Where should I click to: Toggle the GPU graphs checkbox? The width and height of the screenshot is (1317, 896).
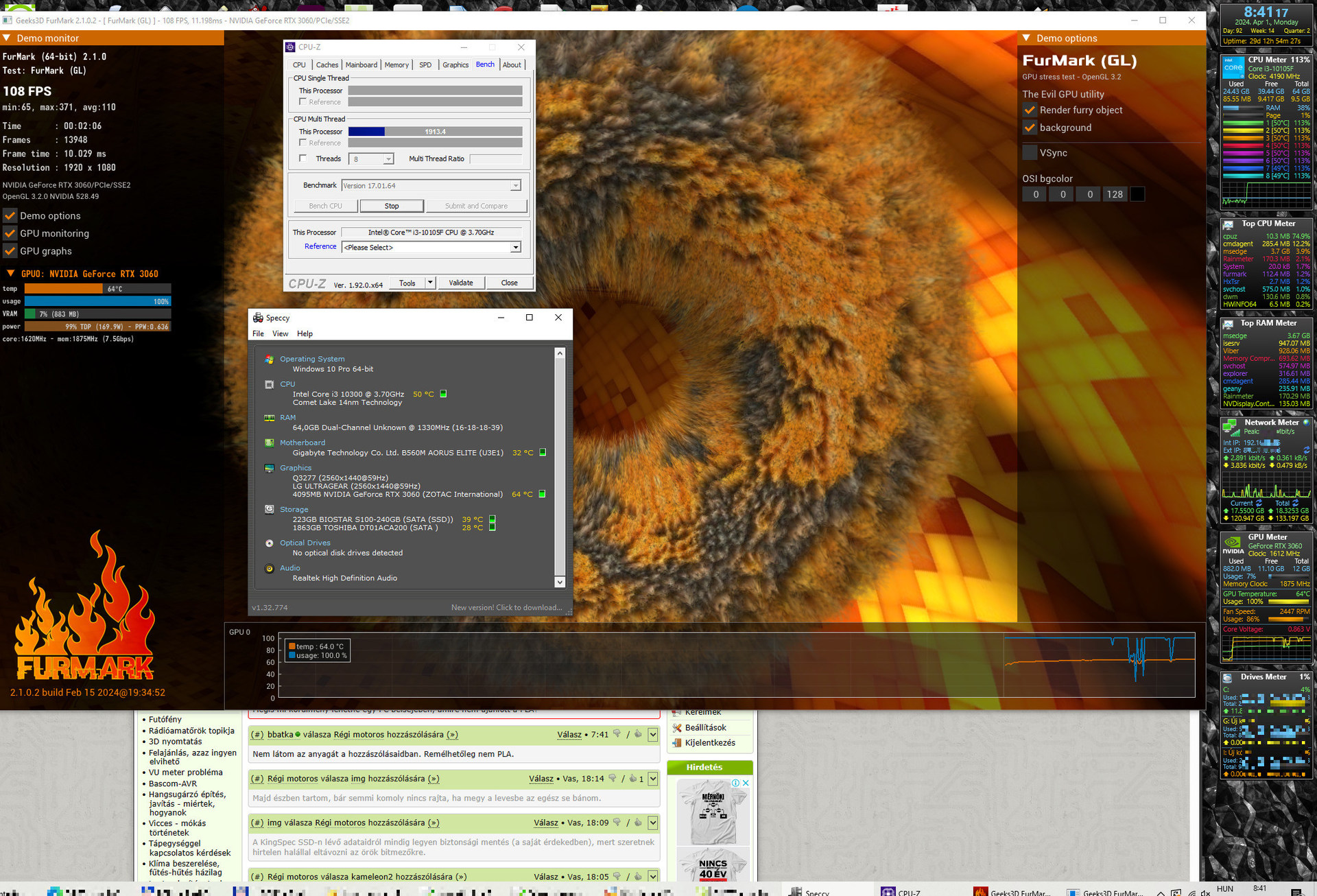(x=10, y=251)
